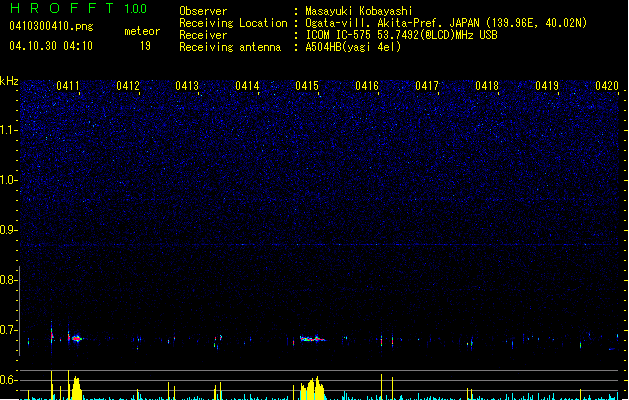This screenshot has width=629, height=400.
Task: Click the bright meteor echo near 0411
Action: (75, 339)
